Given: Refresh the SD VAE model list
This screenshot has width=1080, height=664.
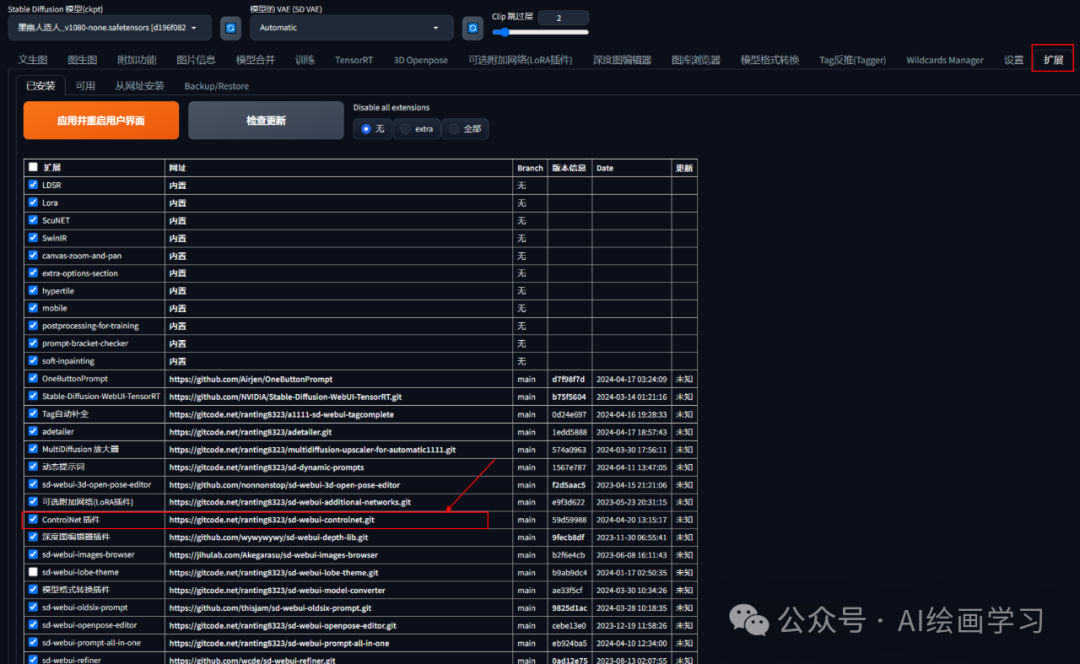Looking at the screenshot, I should point(472,28).
